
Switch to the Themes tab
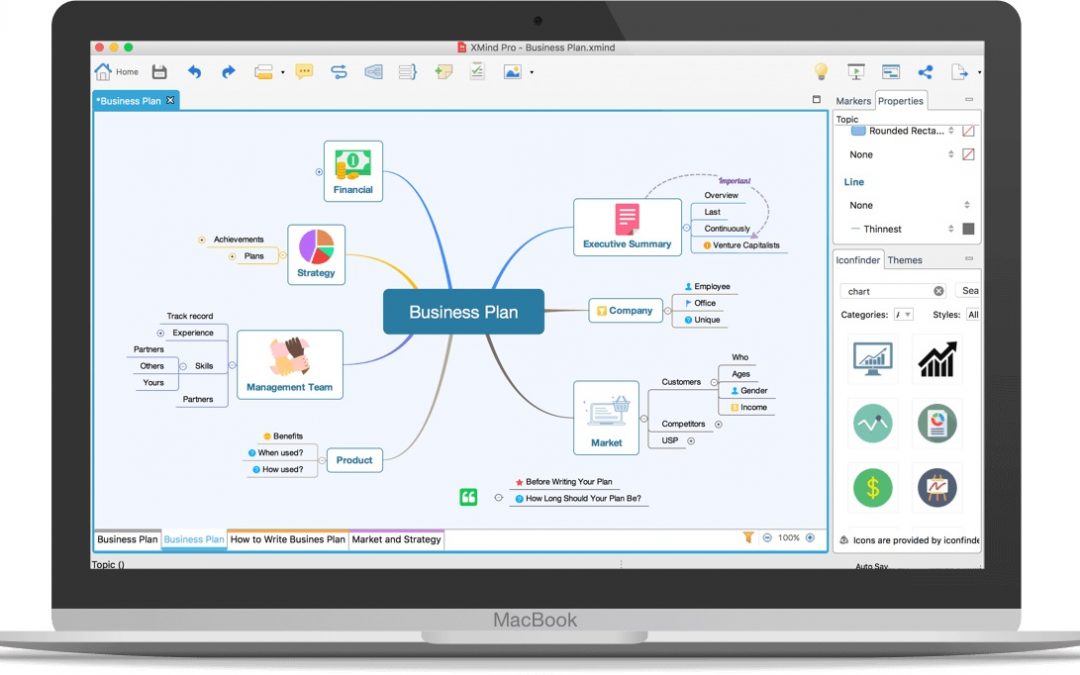[904, 260]
